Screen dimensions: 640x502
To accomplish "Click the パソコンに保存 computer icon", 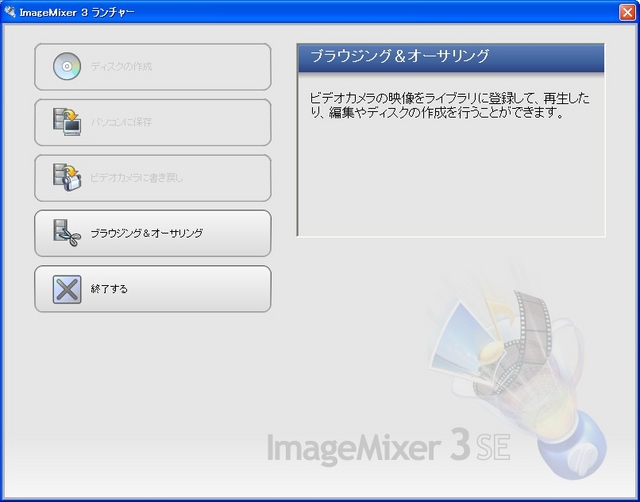I will pyautogui.click(x=67, y=122).
